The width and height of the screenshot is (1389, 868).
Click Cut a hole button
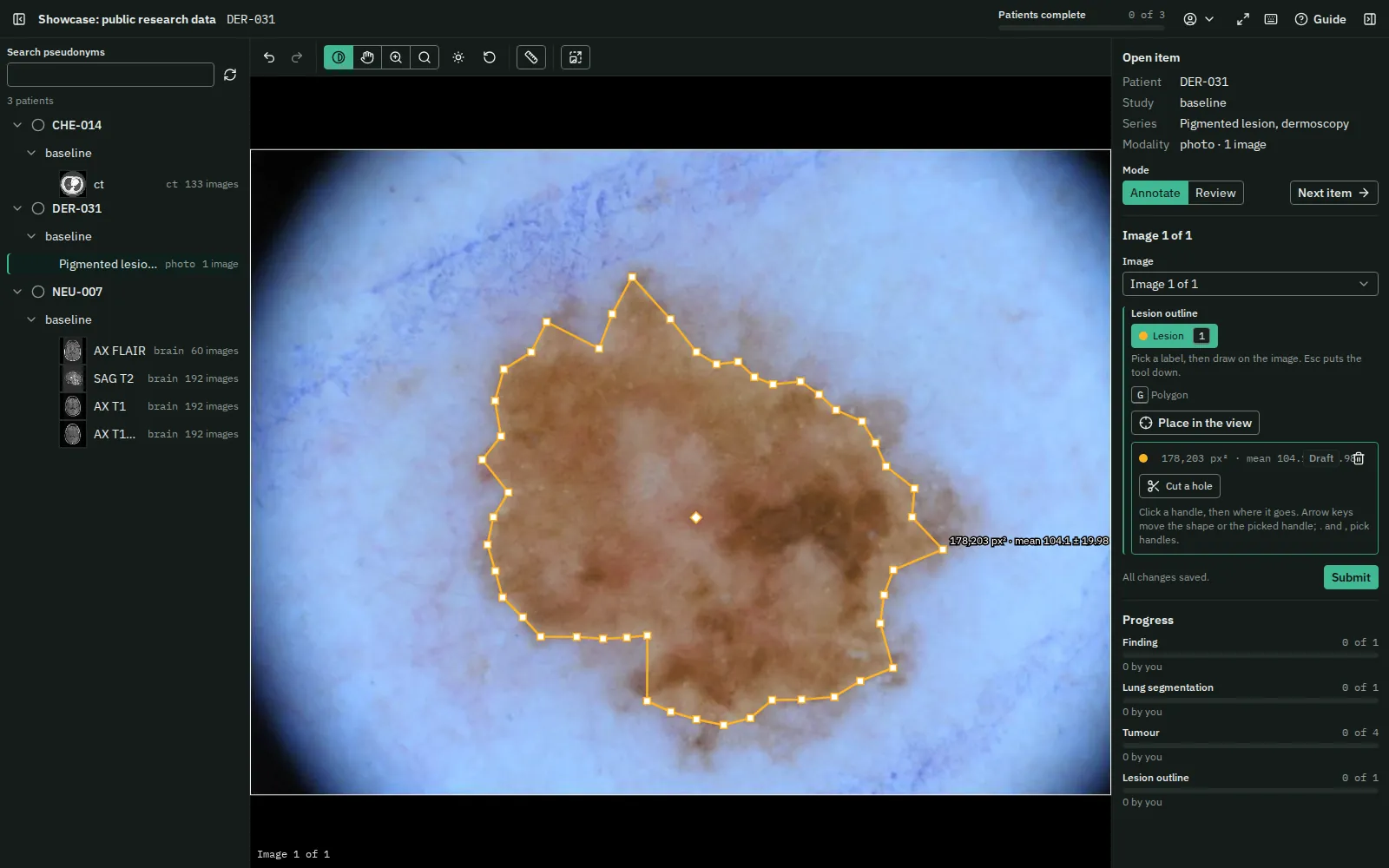tap(1180, 486)
